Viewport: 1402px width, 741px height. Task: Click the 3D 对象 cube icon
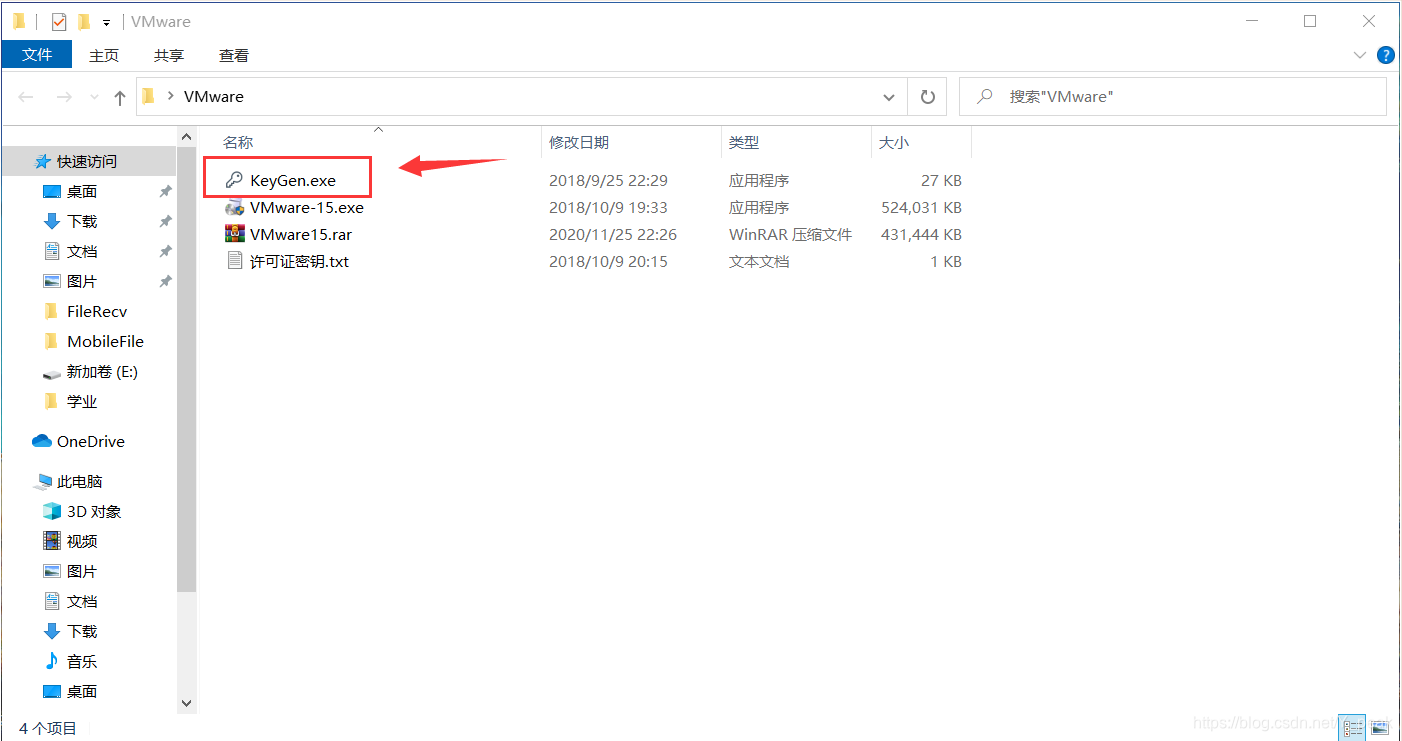point(52,511)
